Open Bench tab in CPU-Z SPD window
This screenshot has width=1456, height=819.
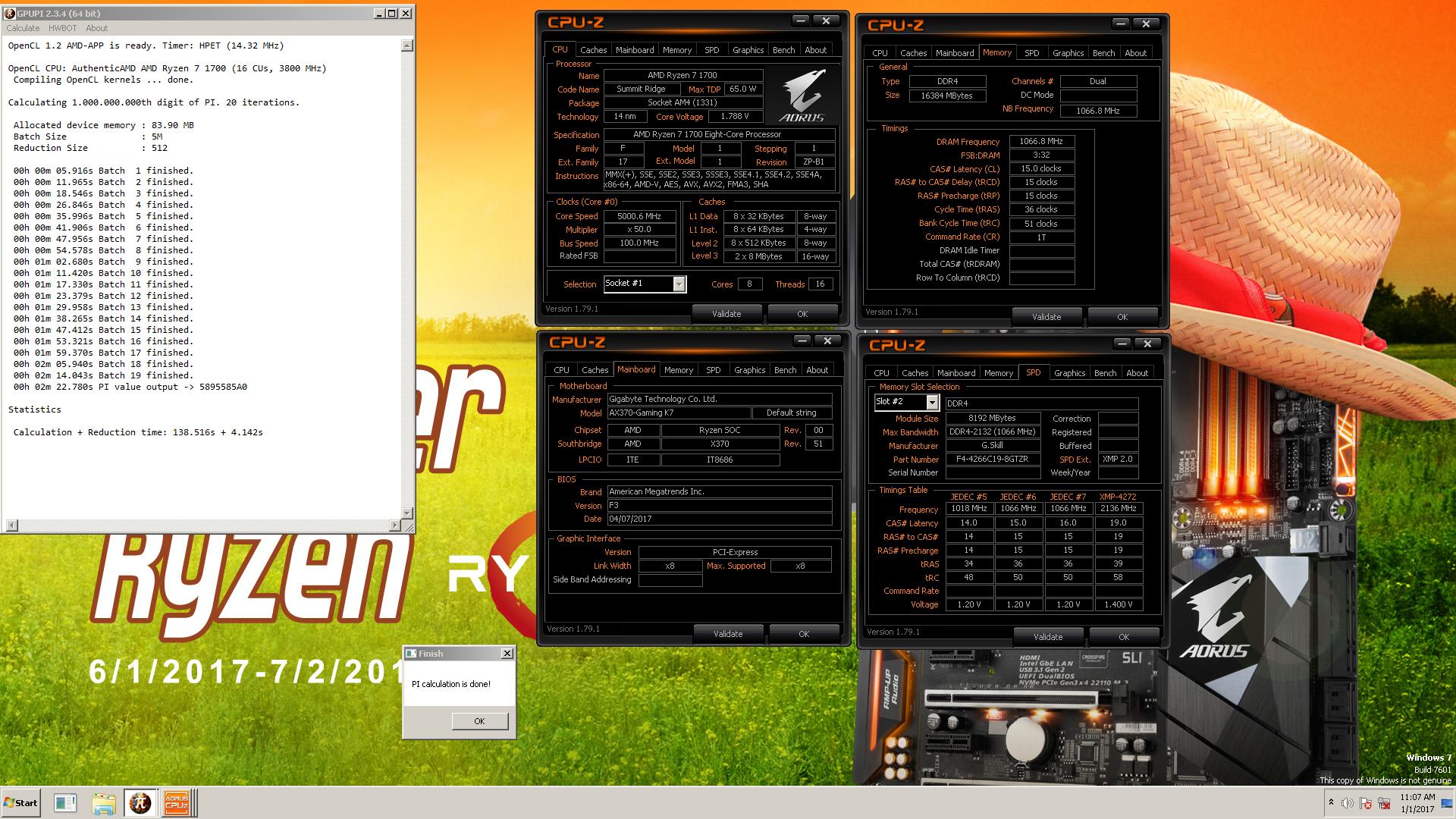tap(1105, 373)
